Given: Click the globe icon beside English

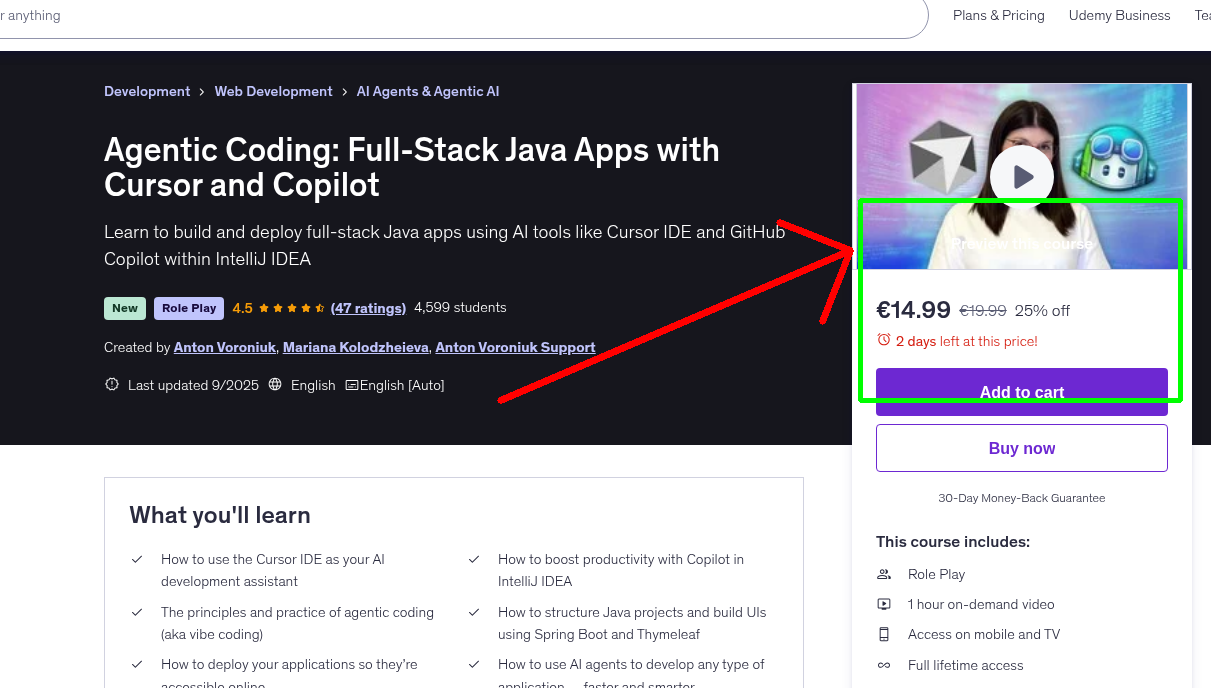Looking at the screenshot, I should click(x=274, y=384).
